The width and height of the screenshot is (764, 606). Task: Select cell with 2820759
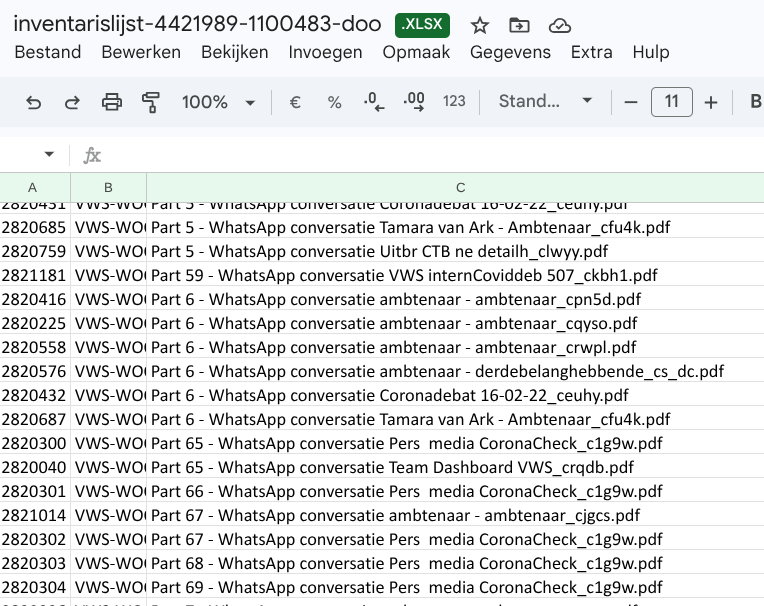click(35, 251)
